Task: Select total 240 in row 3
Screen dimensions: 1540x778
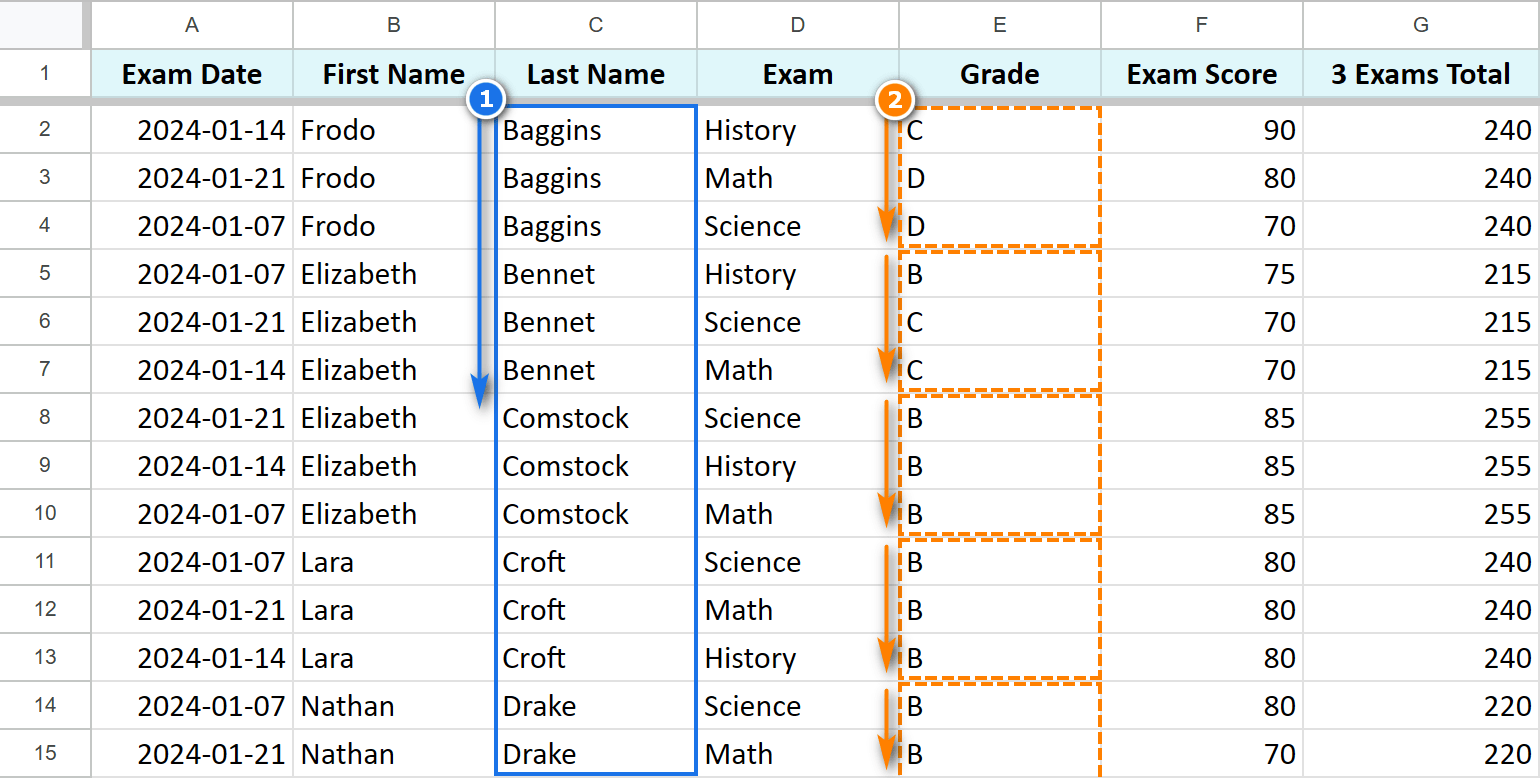Action: click(1421, 178)
